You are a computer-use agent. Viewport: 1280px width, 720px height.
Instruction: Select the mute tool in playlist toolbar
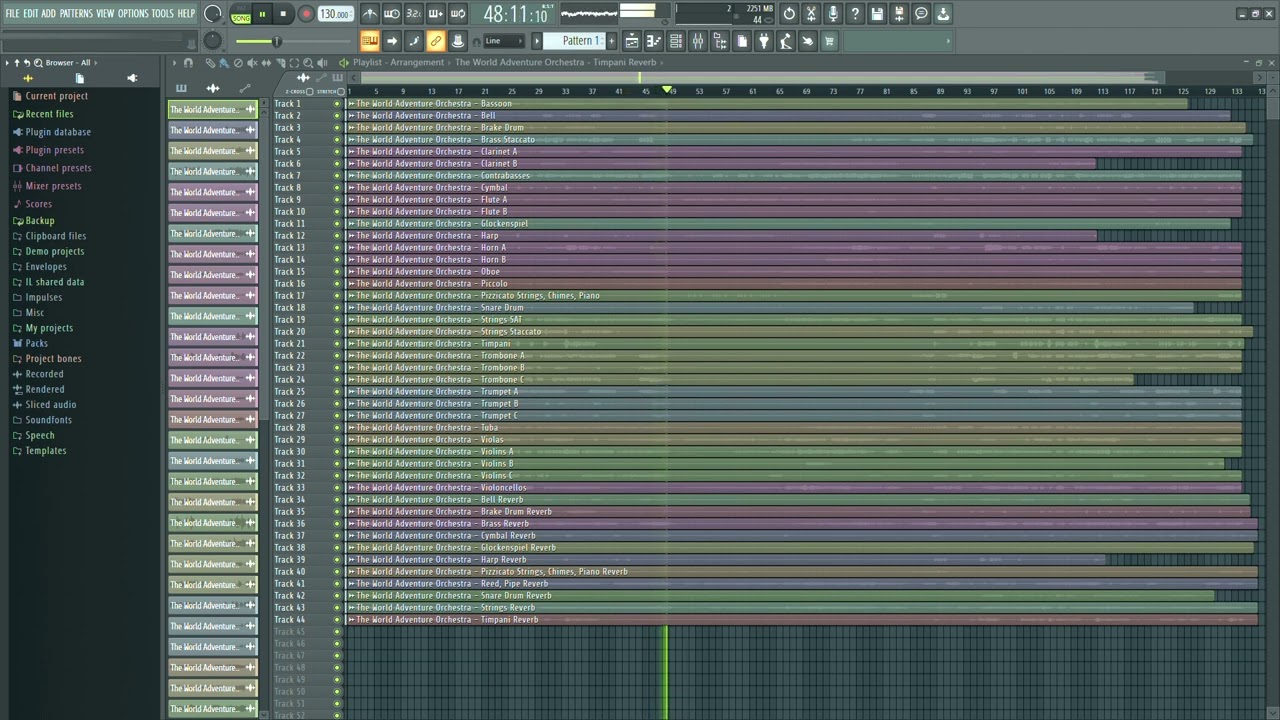(252, 63)
